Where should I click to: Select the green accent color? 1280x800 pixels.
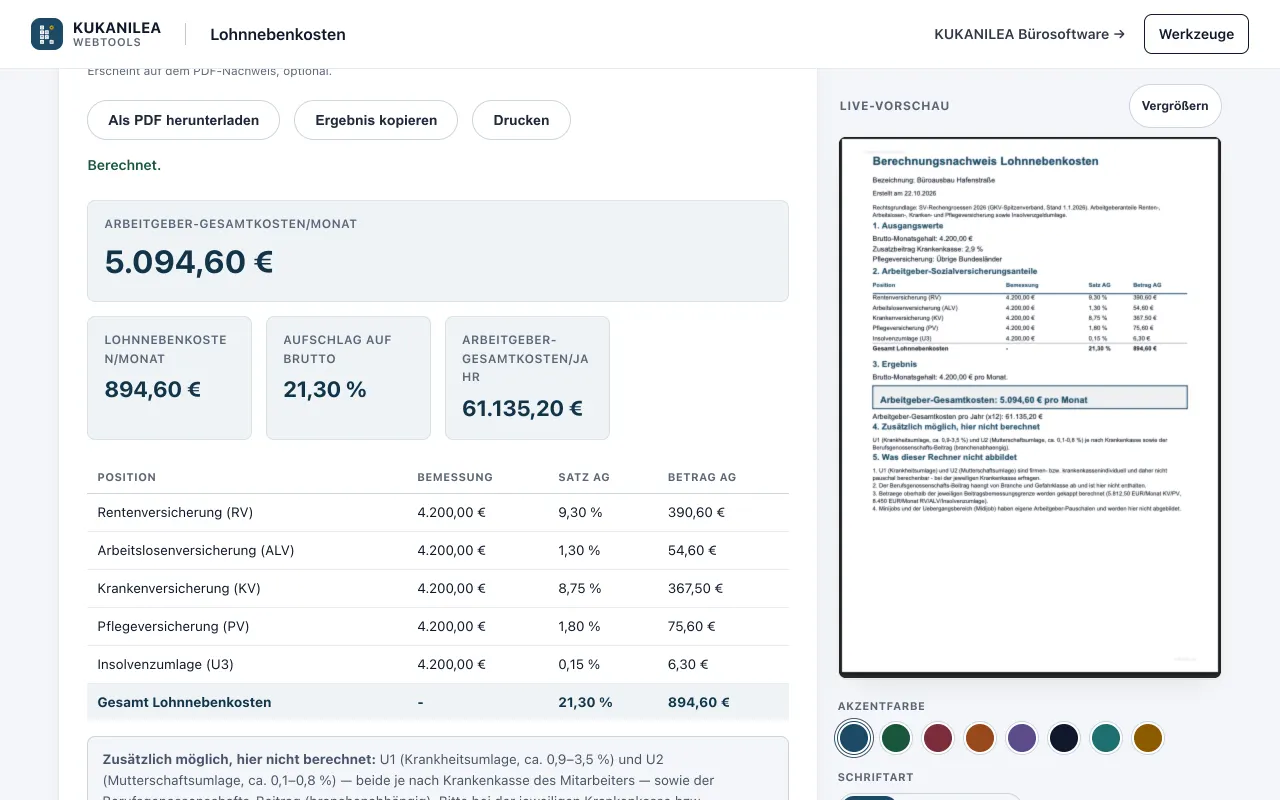tap(896, 738)
